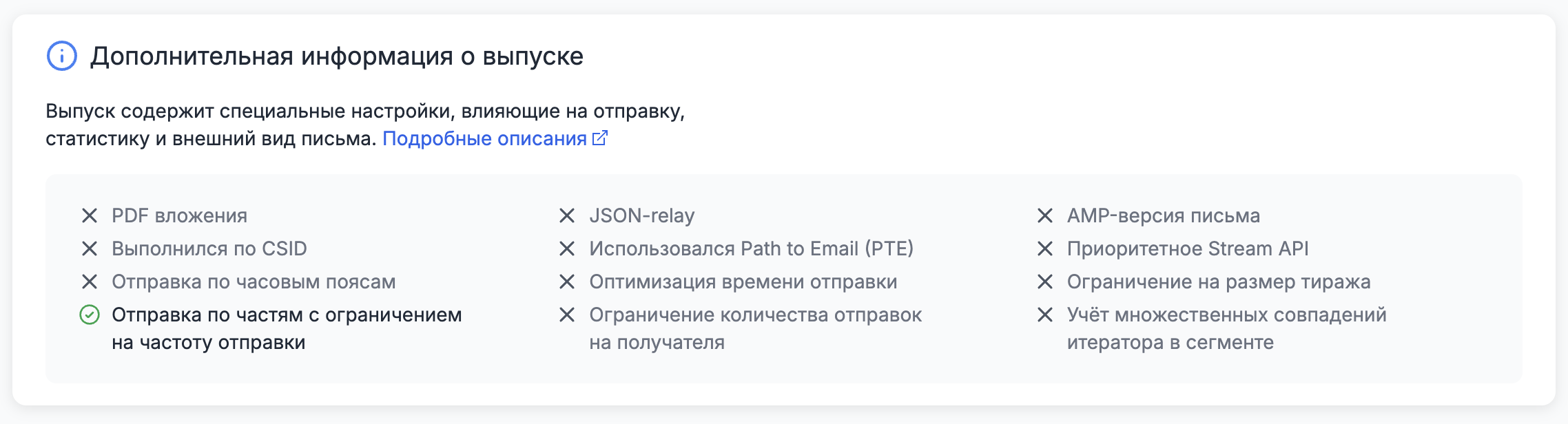The width and height of the screenshot is (1568, 424).
Task: Click the X icon beside AMP-версия письма
Action: tap(1046, 215)
